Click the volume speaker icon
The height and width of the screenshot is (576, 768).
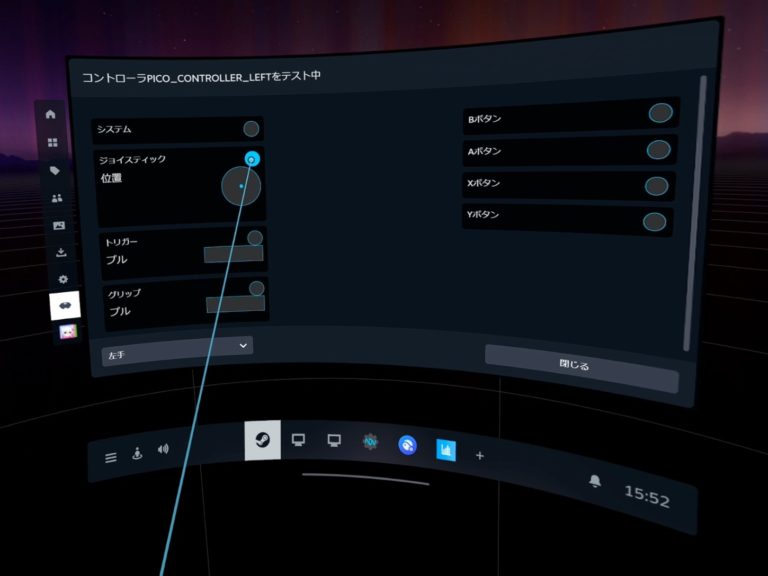coord(163,449)
